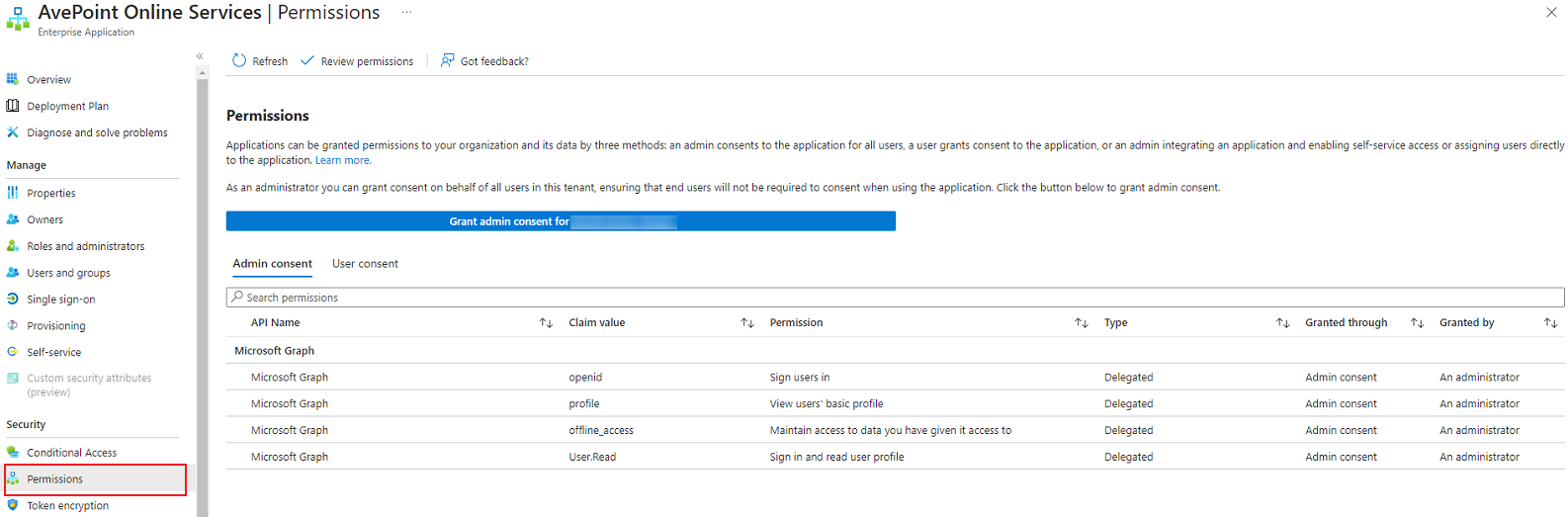Sort by Permission column arrows

pyautogui.click(x=1082, y=323)
